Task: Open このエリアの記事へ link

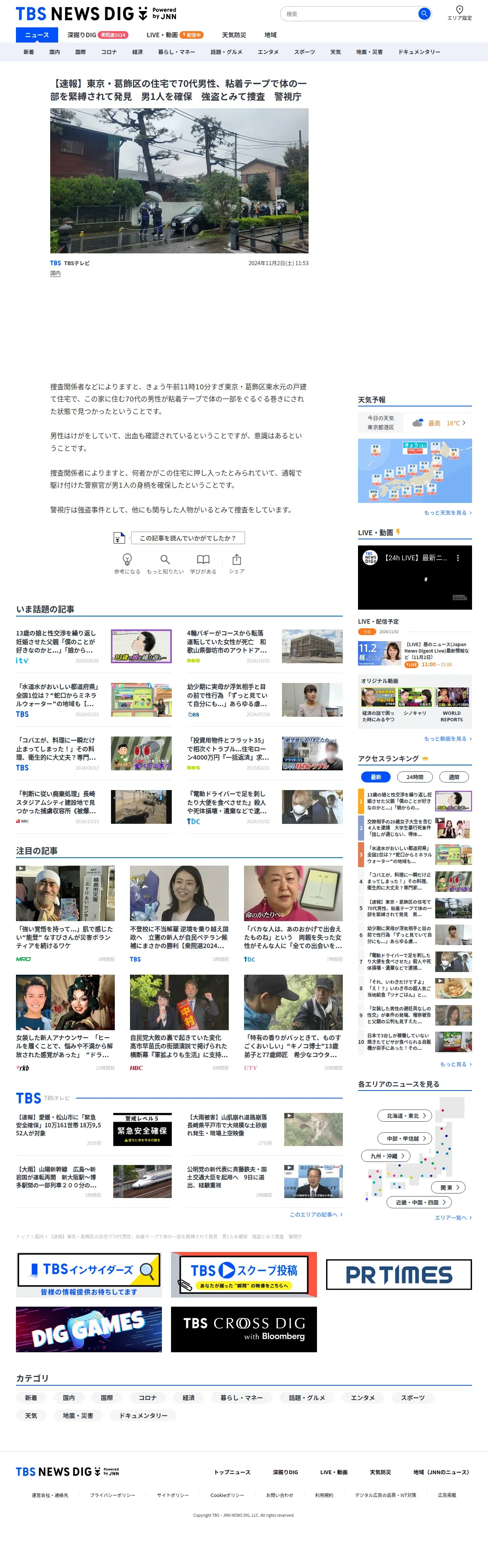Action: pos(316,1214)
